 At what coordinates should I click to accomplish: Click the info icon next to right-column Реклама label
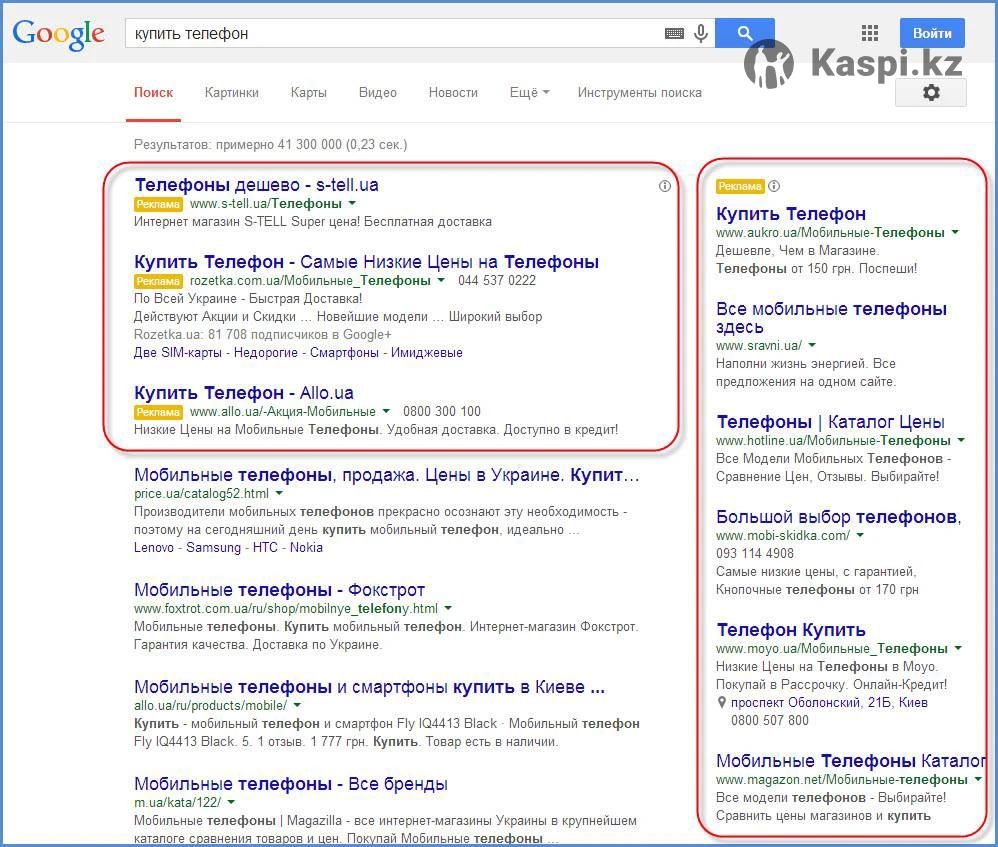[774, 186]
